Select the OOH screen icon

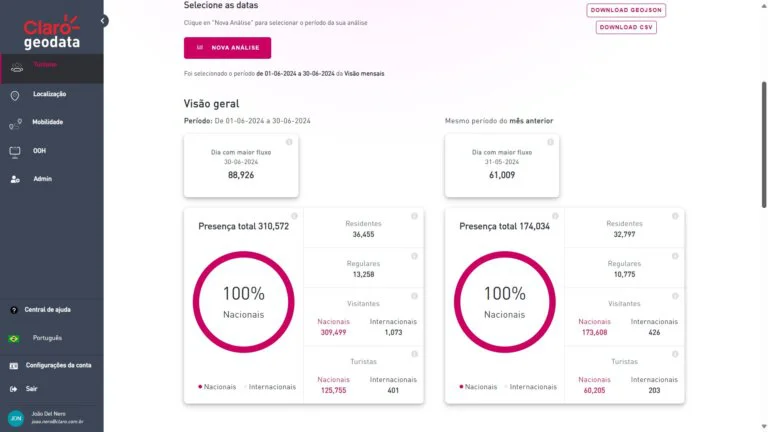point(14,151)
